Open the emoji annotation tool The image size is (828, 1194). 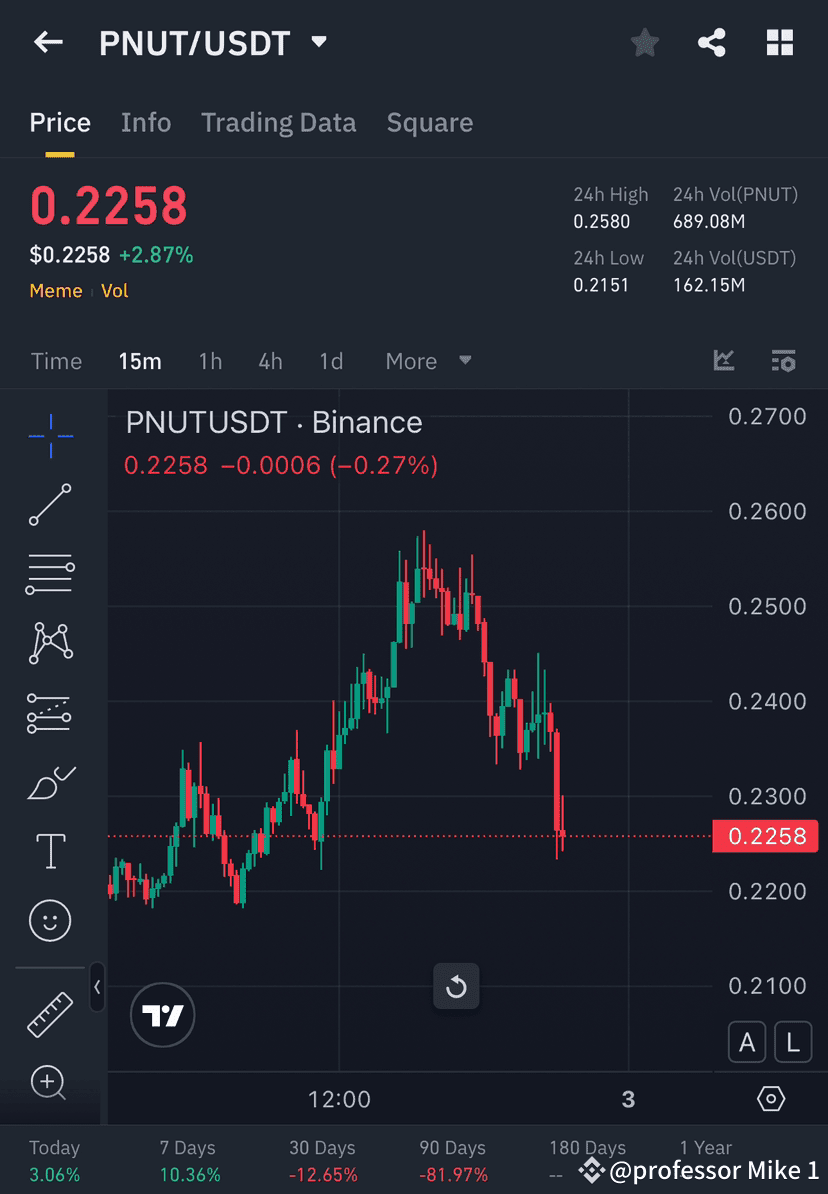pyautogui.click(x=50, y=920)
